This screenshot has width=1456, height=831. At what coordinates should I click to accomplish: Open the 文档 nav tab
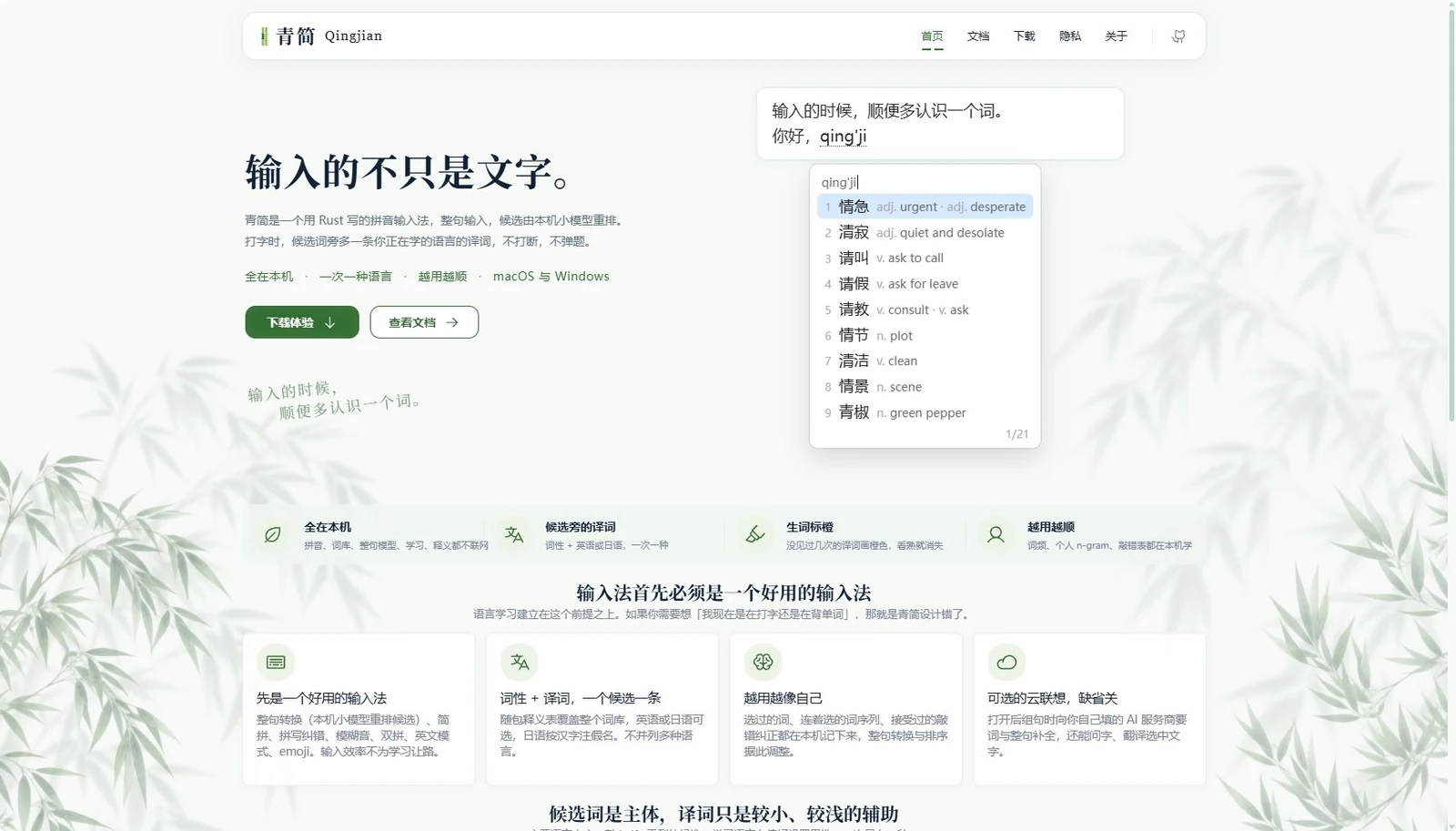(978, 36)
